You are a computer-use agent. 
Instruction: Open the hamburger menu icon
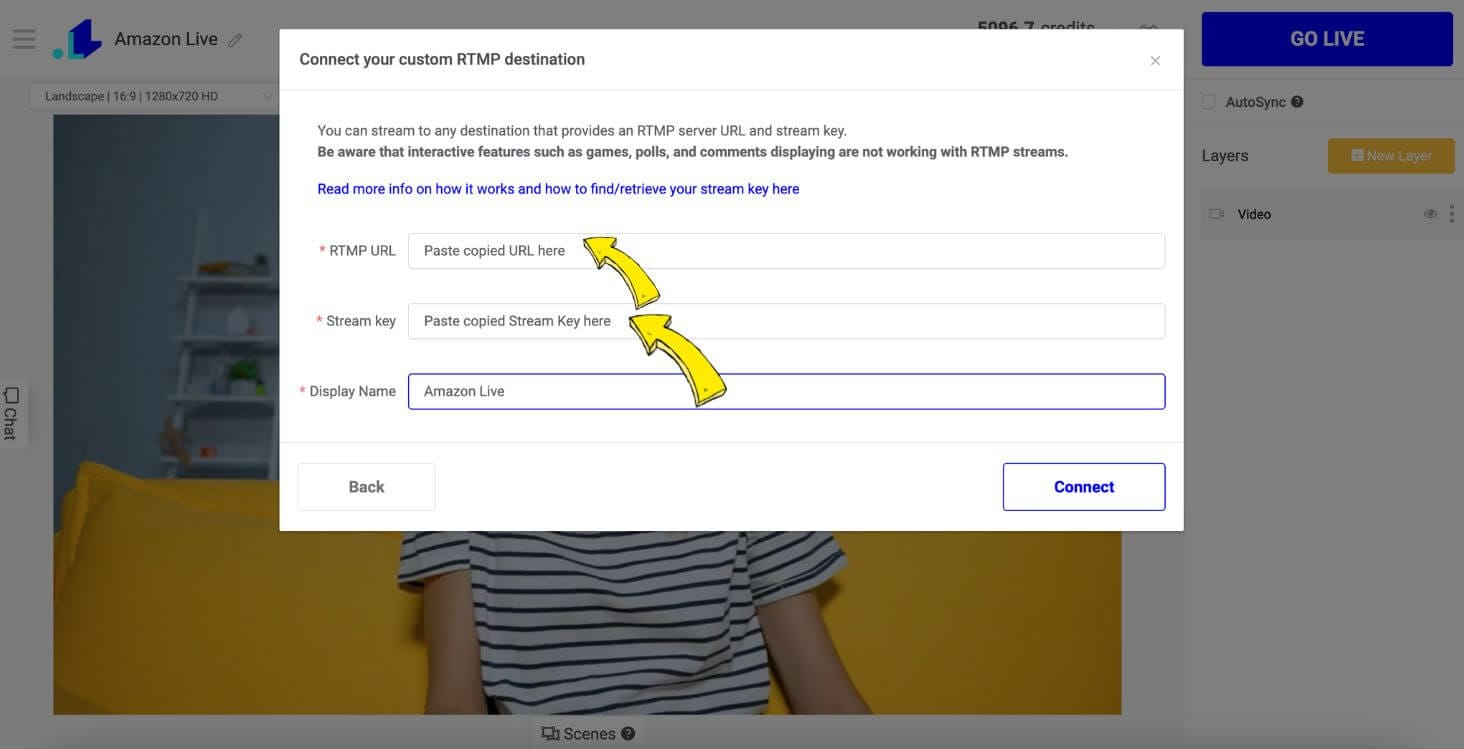(x=24, y=39)
